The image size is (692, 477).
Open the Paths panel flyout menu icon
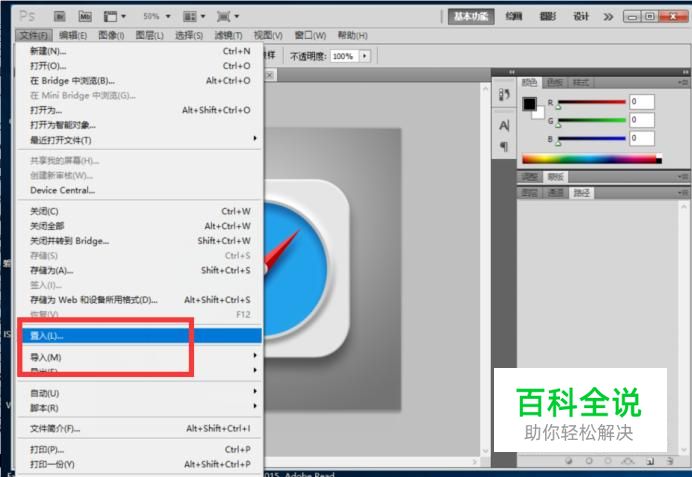(x=683, y=193)
